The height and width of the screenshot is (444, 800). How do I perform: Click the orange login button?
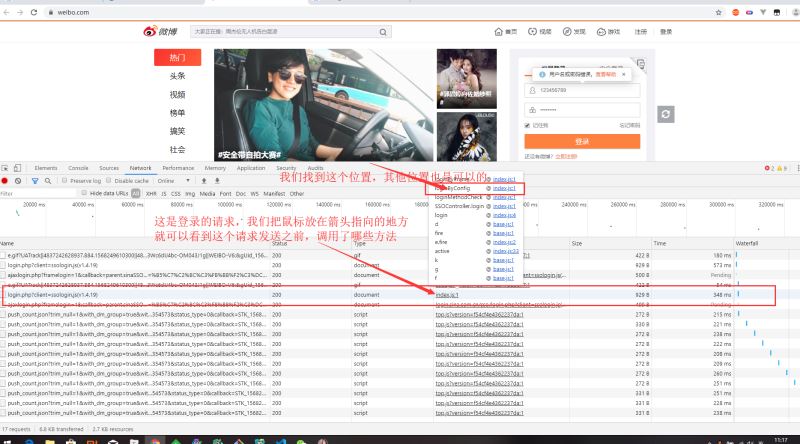(582, 141)
